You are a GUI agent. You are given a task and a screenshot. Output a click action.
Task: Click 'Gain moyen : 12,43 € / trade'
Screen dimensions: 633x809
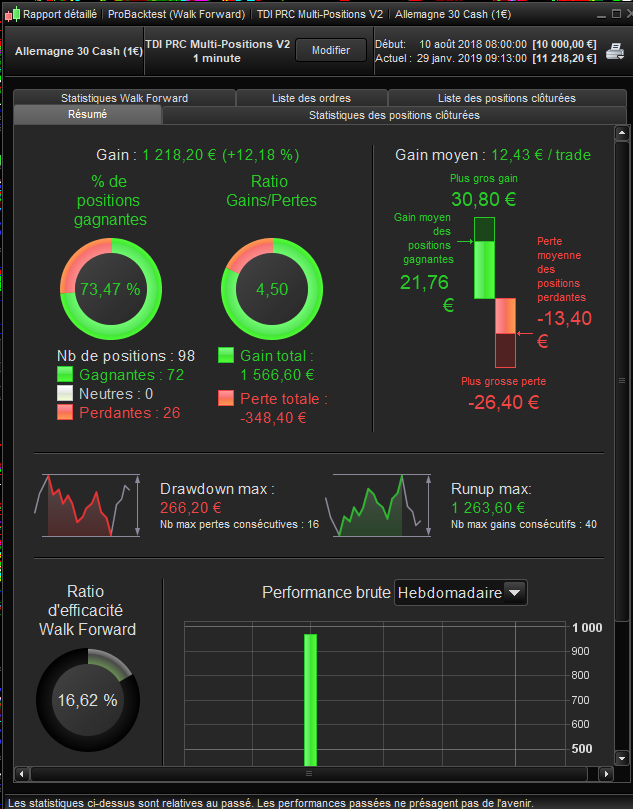(493, 155)
